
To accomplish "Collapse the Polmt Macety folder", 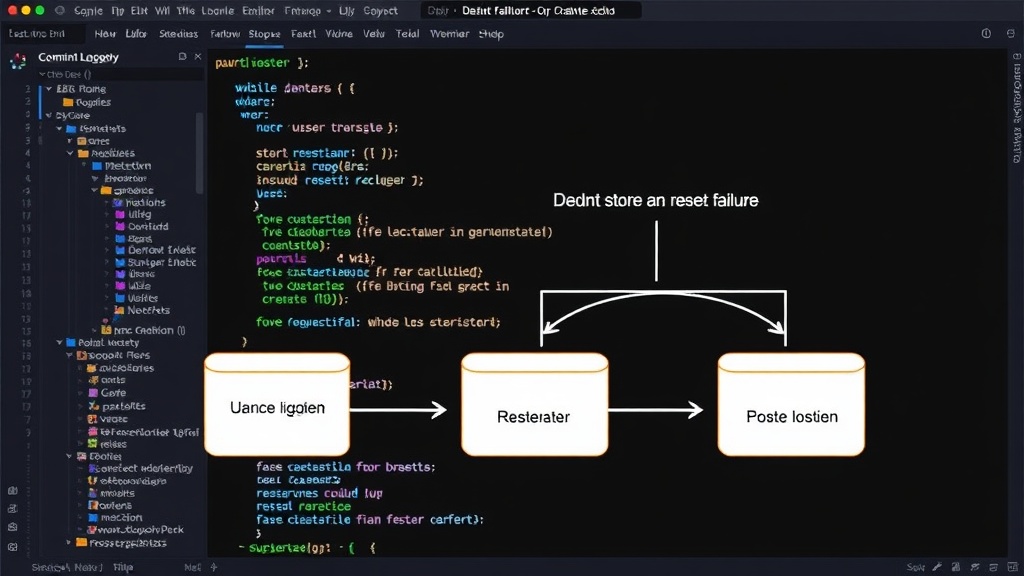I will 59,342.
